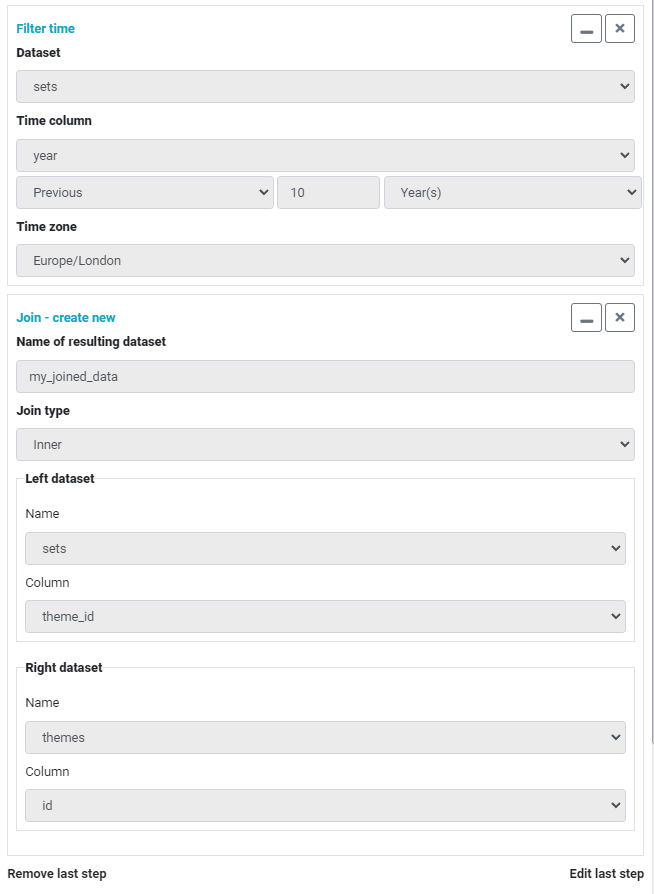654x894 pixels.
Task: Expand the Previous period selector
Action: (145, 193)
